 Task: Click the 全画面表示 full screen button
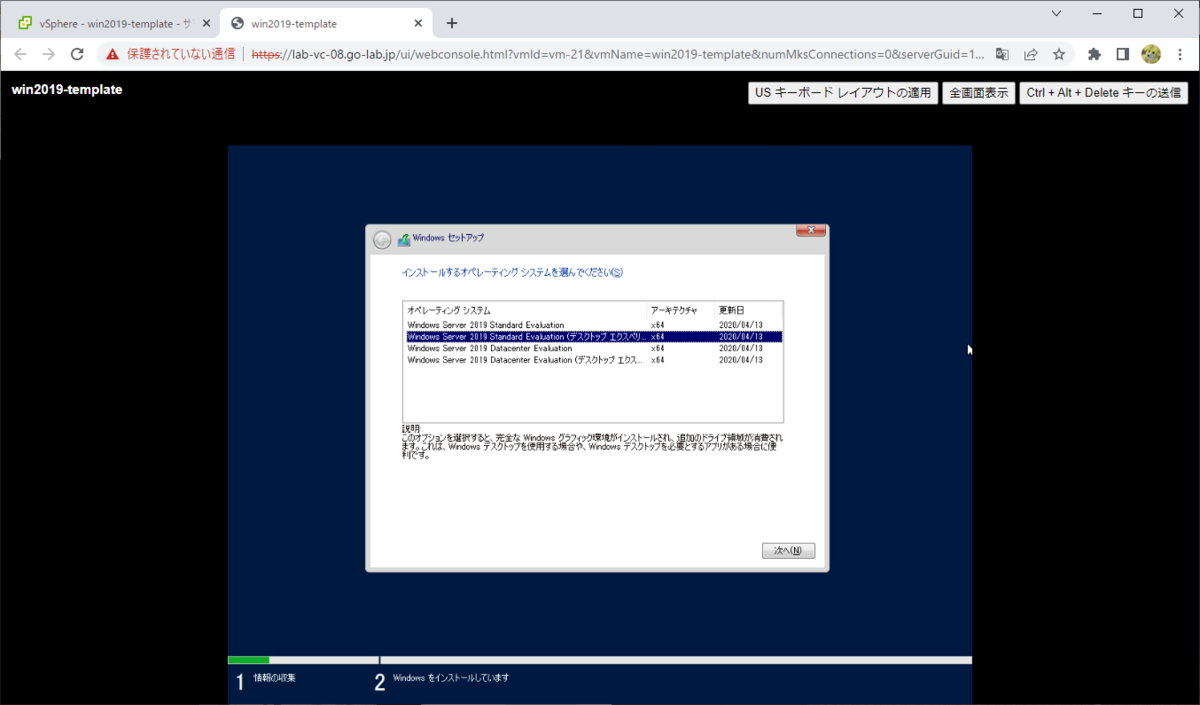coord(979,93)
